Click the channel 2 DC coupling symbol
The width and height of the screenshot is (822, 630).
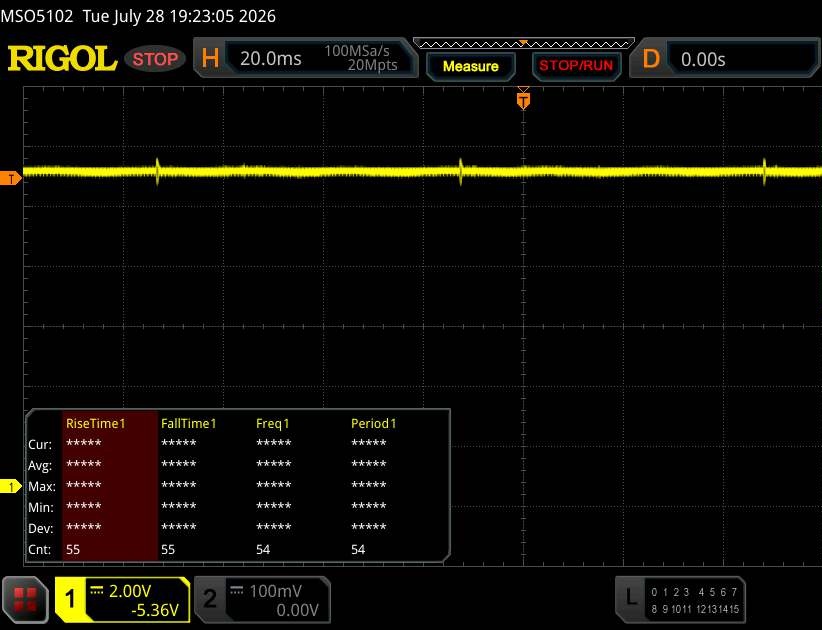[237, 590]
